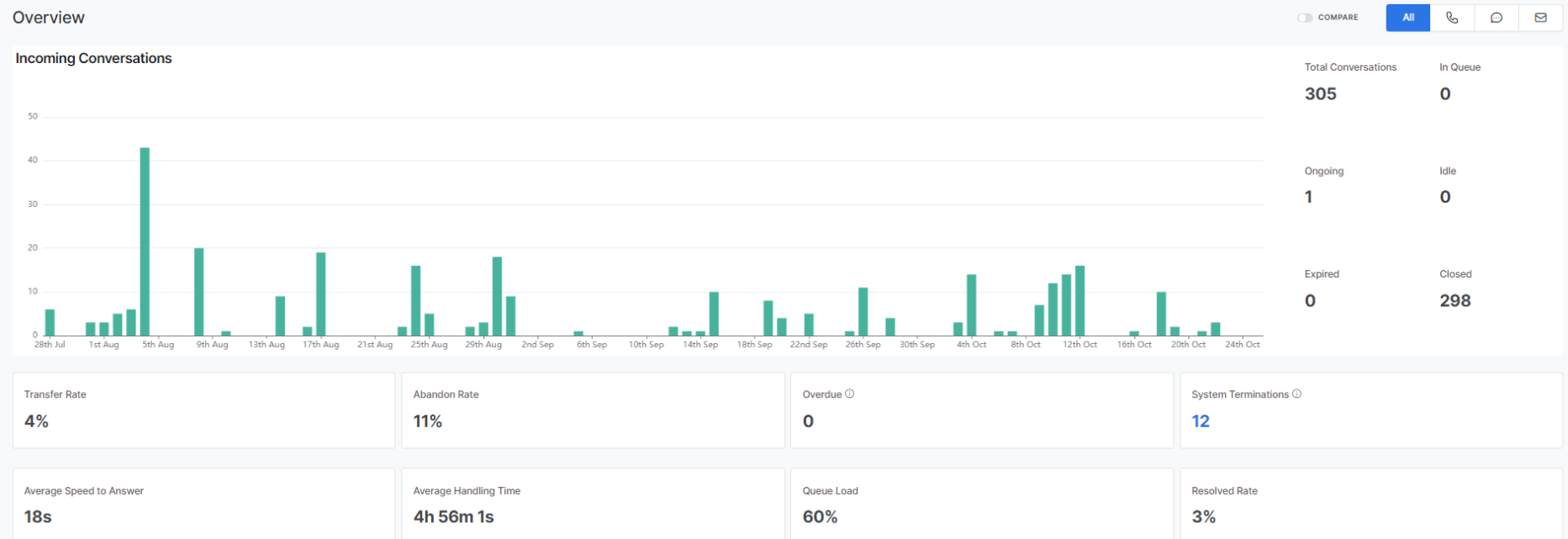
Task: Filter by email envelope channel icon
Action: point(1540,18)
